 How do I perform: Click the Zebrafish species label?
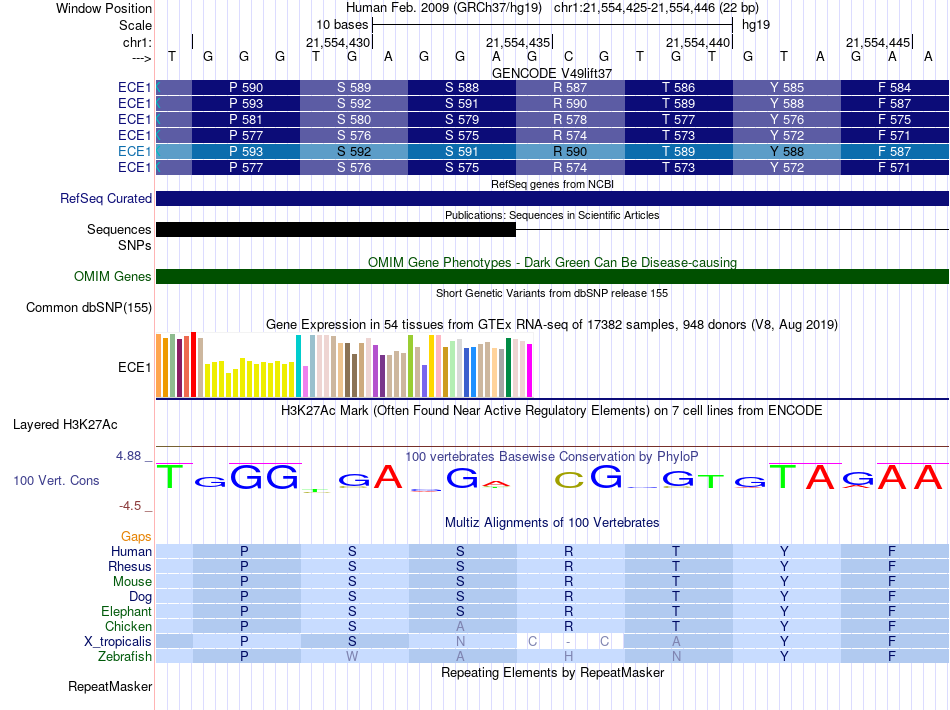(124, 657)
